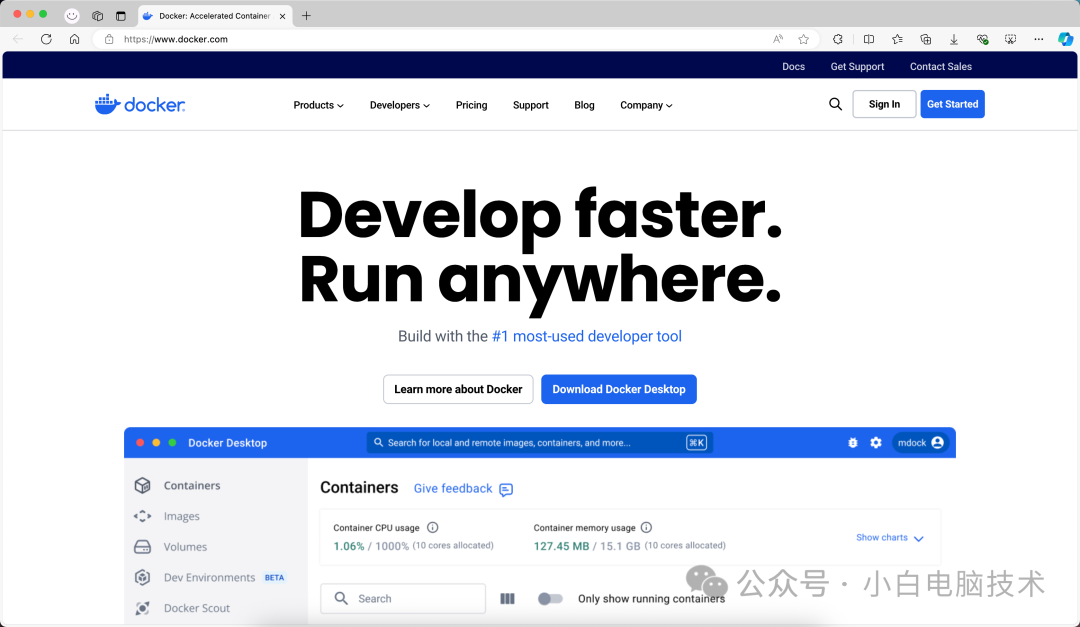Click Dev Environments icon in sidebar
1080x627 pixels.
(143, 577)
